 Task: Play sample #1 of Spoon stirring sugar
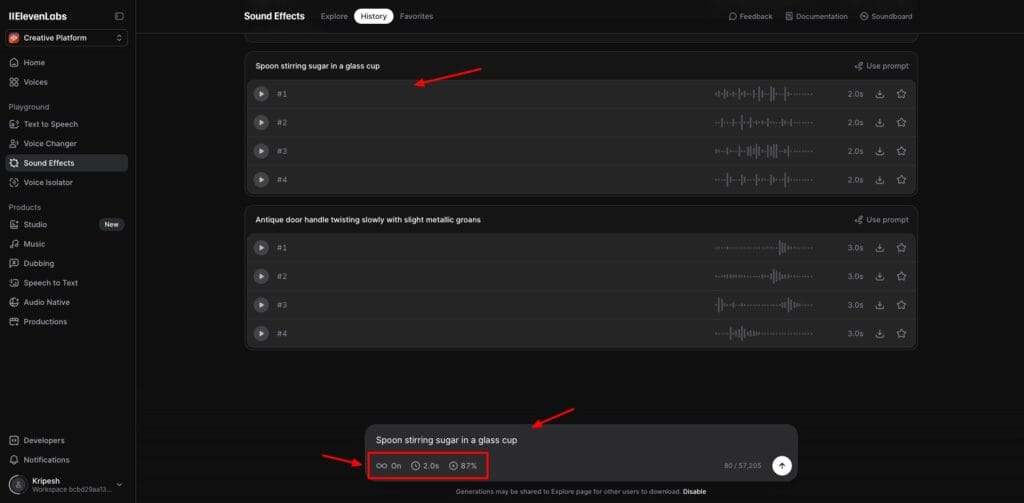(261, 94)
